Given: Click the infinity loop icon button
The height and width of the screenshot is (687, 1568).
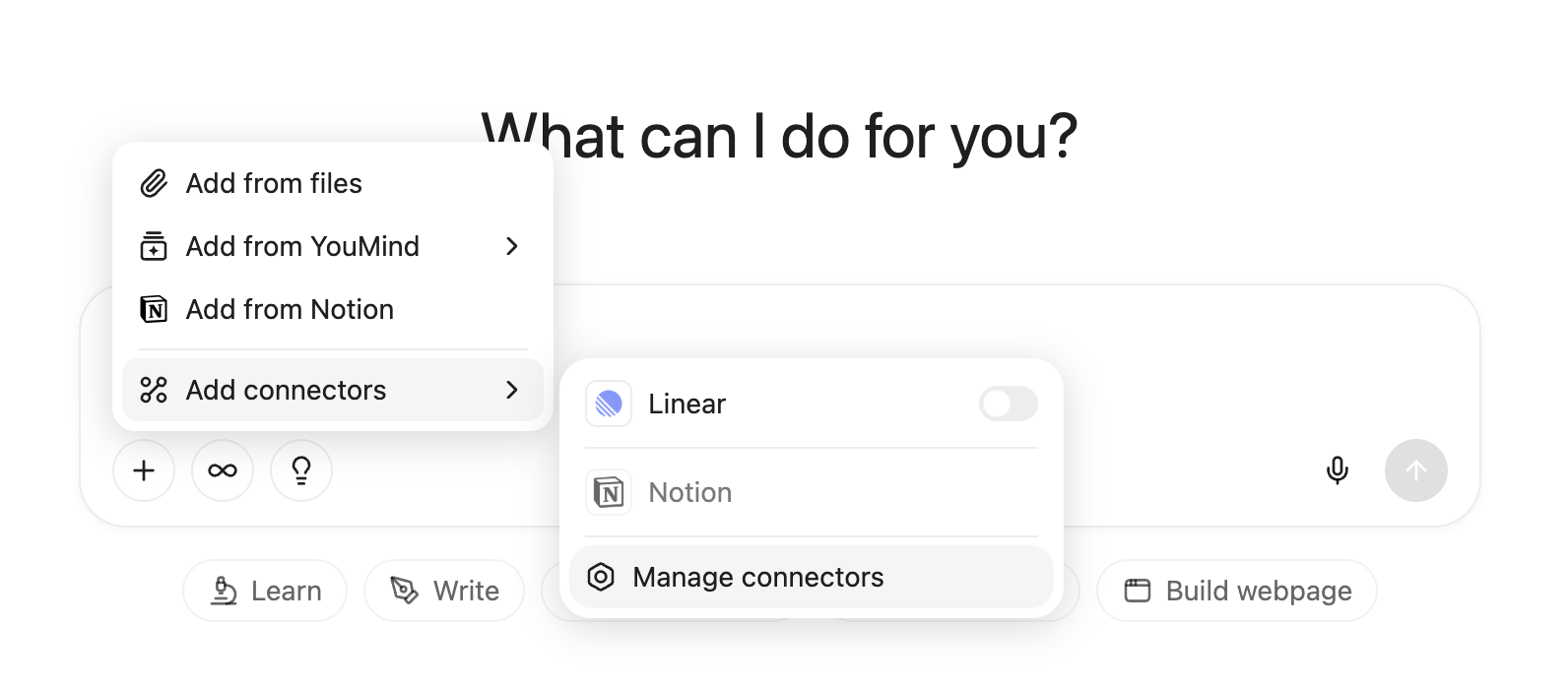Looking at the screenshot, I should [223, 470].
